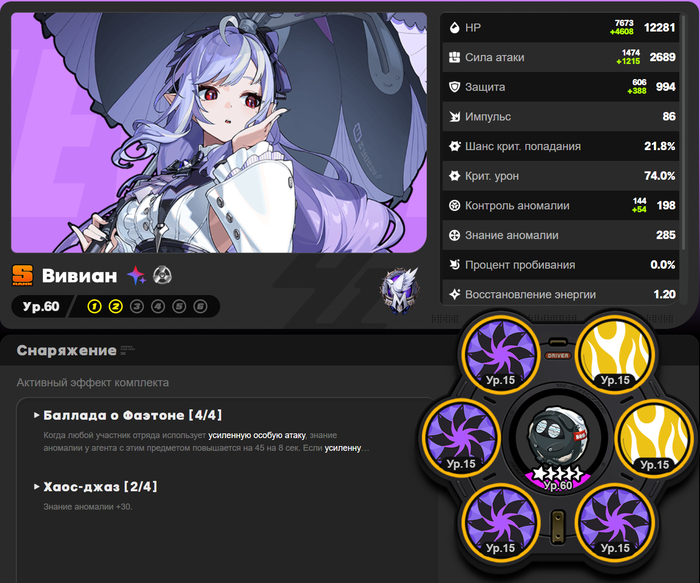Click the Anomaly specialty icon beside Вивиан
The height and width of the screenshot is (583, 700).
[x=162, y=275]
